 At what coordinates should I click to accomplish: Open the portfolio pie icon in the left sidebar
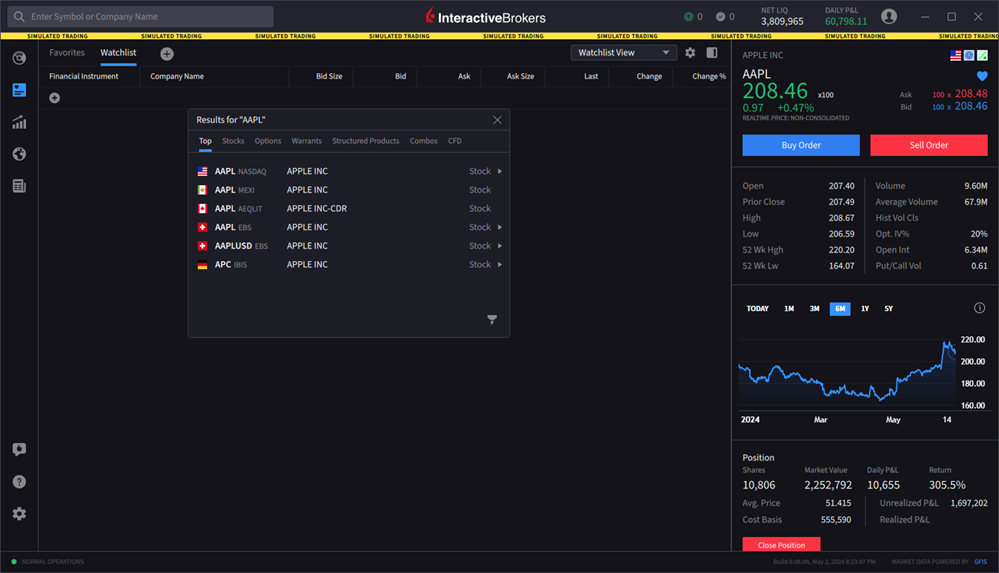point(19,58)
